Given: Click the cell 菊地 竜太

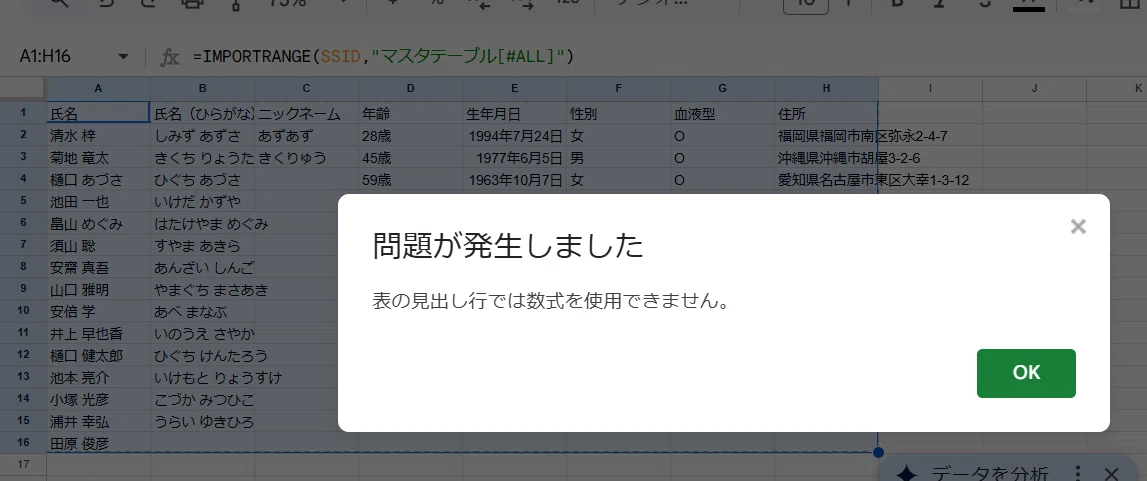Looking at the screenshot, I should click(98, 157).
